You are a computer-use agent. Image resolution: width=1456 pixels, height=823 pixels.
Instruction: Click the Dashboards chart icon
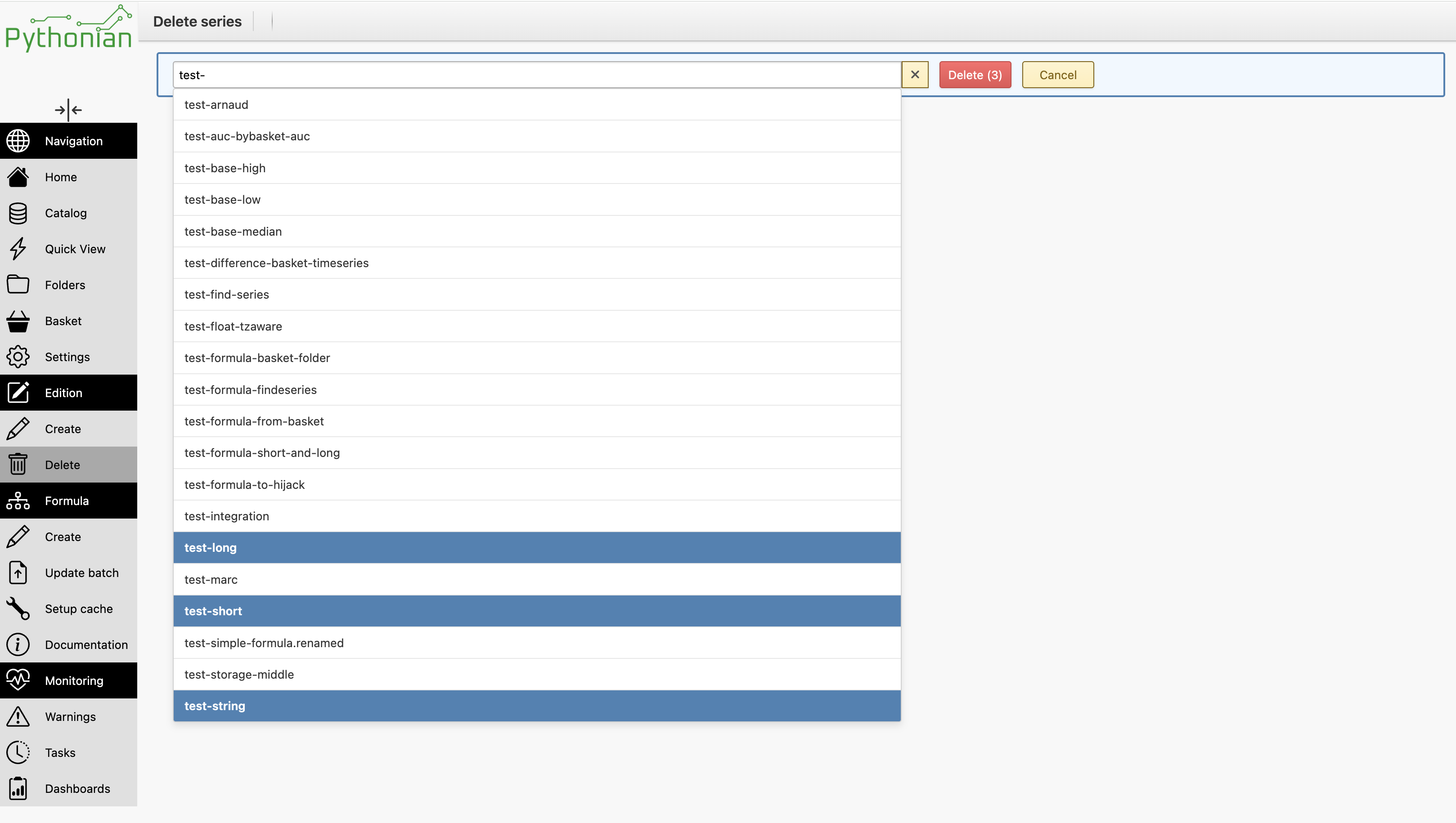pos(18,788)
